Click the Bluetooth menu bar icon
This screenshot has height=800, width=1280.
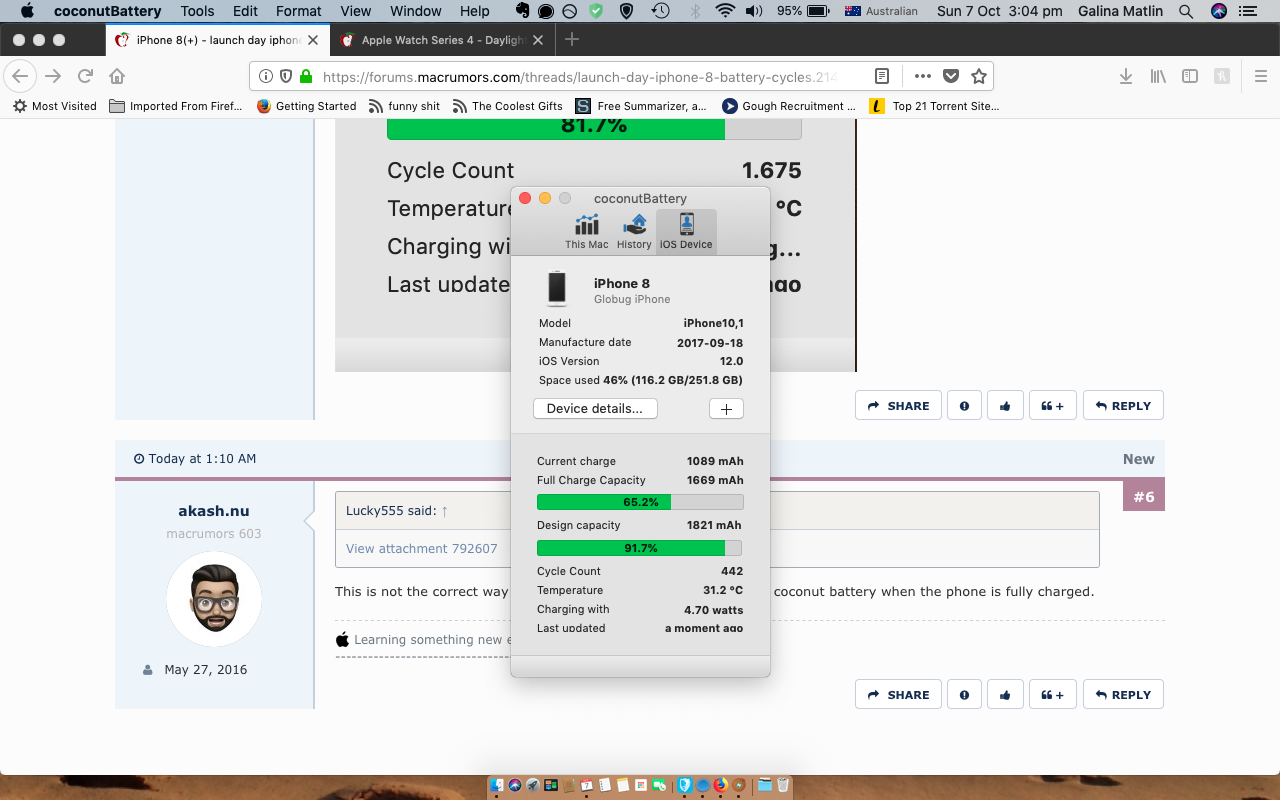[x=695, y=11]
